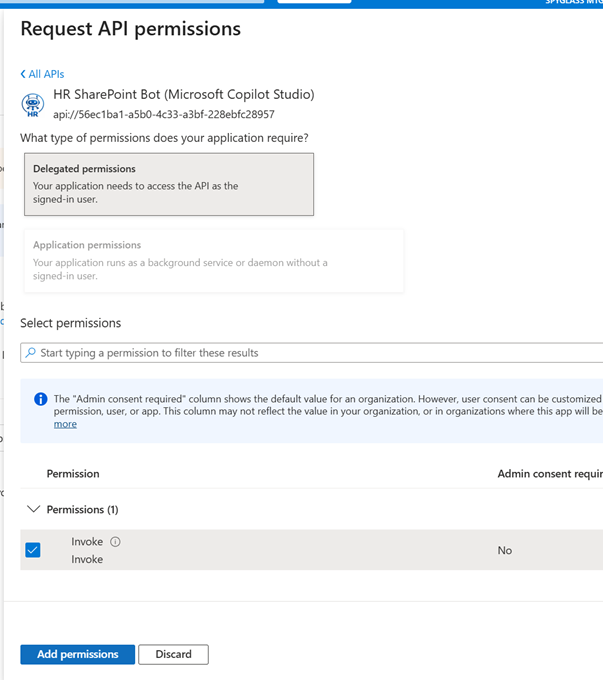Uncheck the Invoke permission checkbox
Screen dimensions: 603x680
coord(33,550)
